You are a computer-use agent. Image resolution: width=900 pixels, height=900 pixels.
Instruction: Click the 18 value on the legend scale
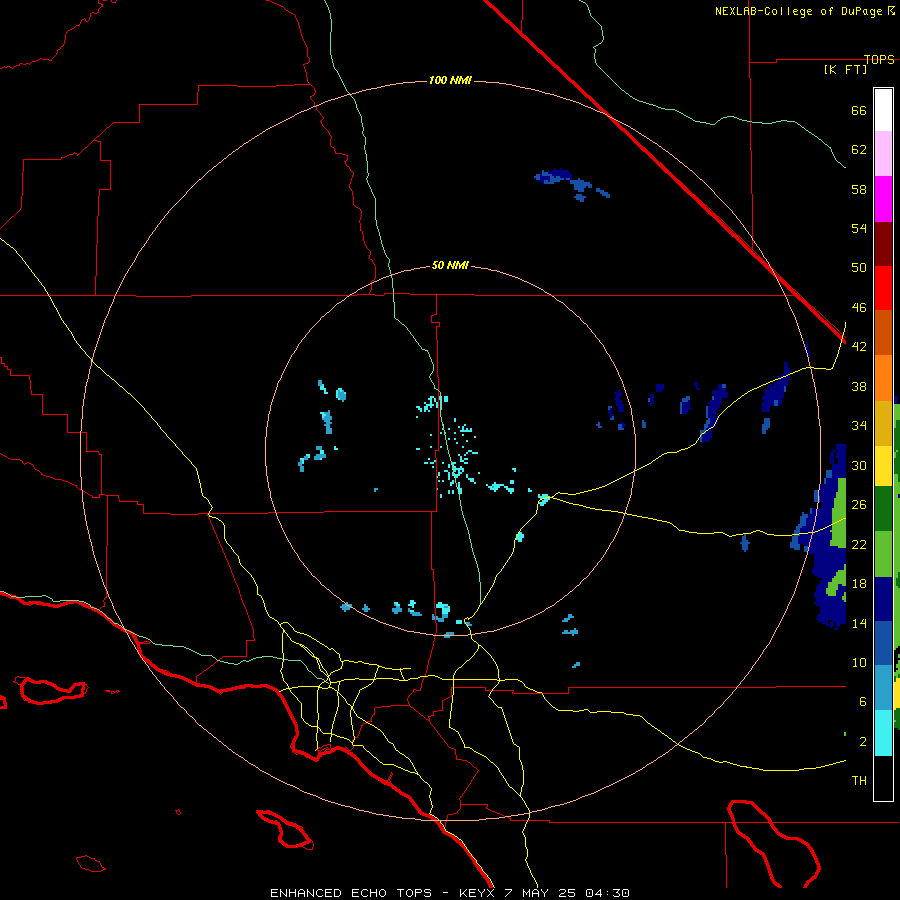[x=859, y=584]
